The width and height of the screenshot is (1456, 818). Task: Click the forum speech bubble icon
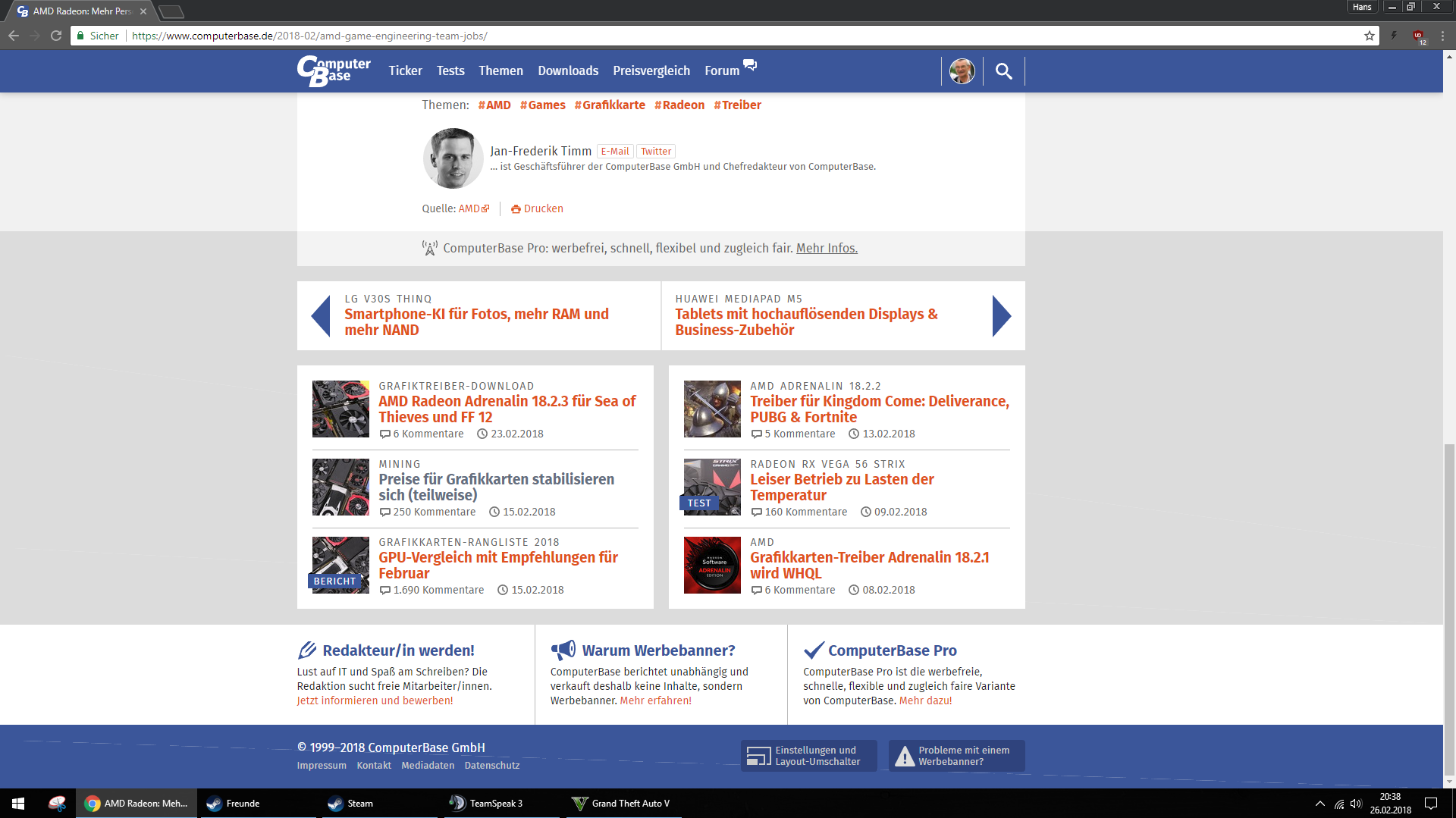pyautogui.click(x=750, y=64)
